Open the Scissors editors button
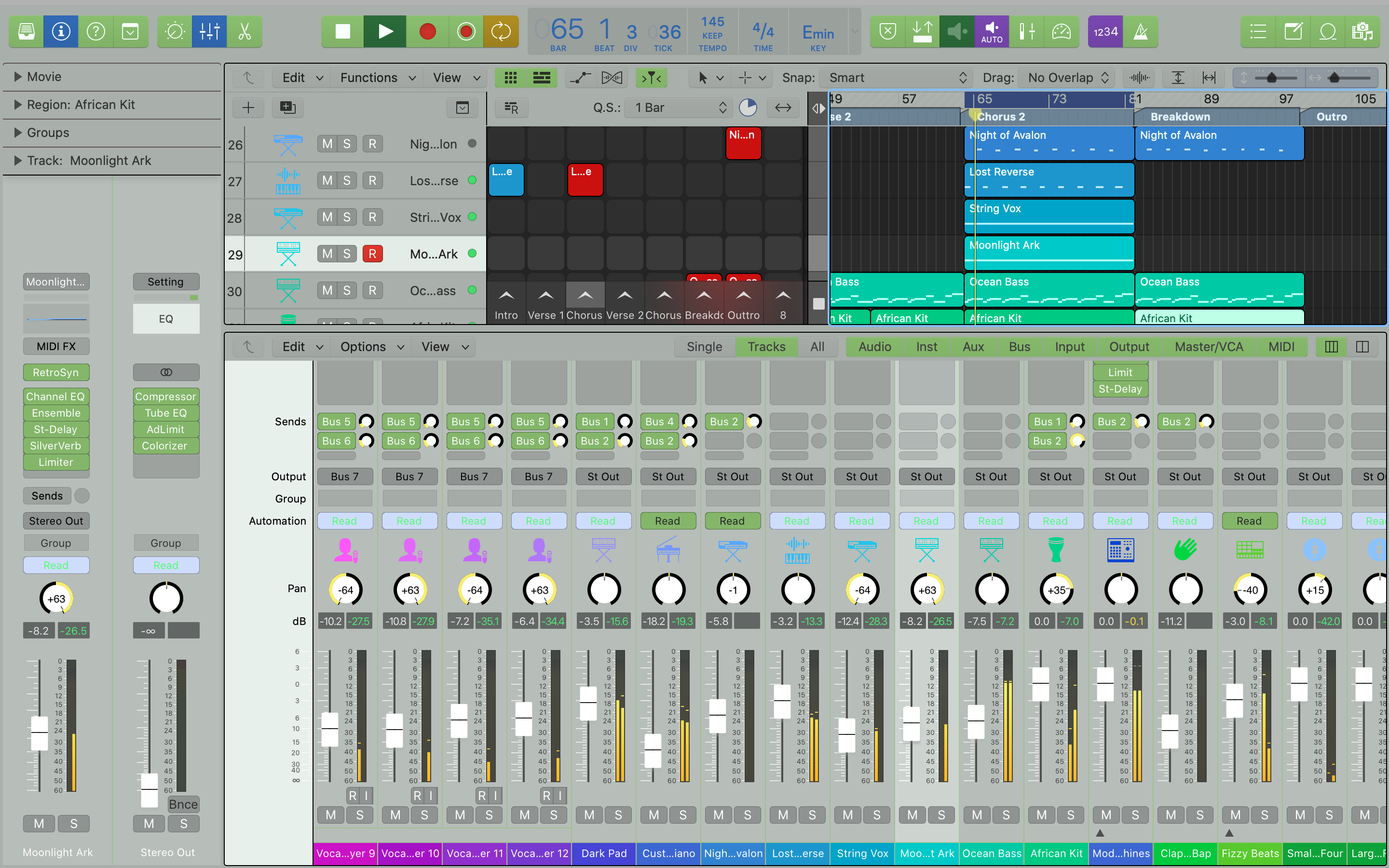The image size is (1389, 868). pyautogui.click(x=245, y=31)
